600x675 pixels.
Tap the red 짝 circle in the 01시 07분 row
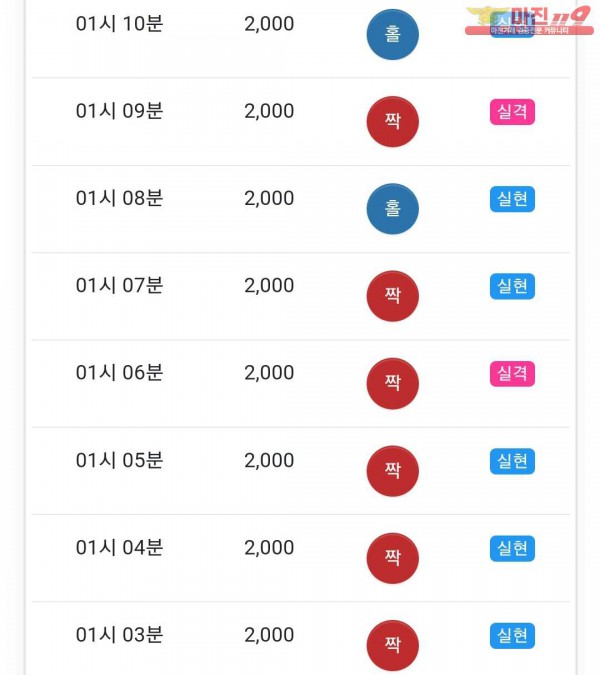(x=392, y=296)
